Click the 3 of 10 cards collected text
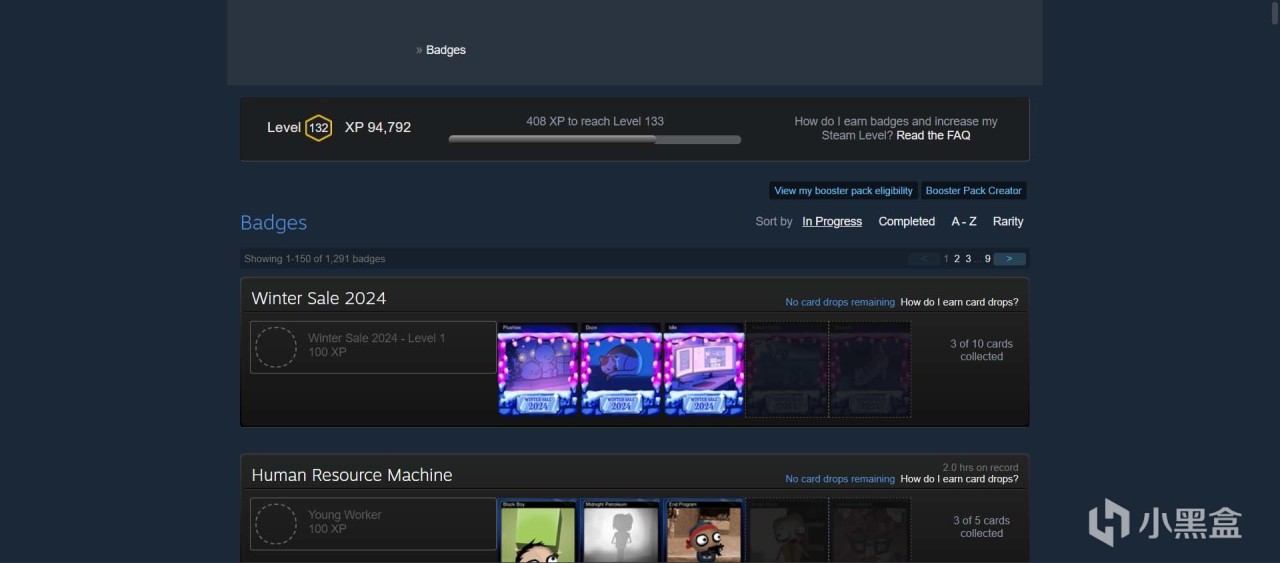This screenshot has width=1280, height=563. [x=981, y=350]
